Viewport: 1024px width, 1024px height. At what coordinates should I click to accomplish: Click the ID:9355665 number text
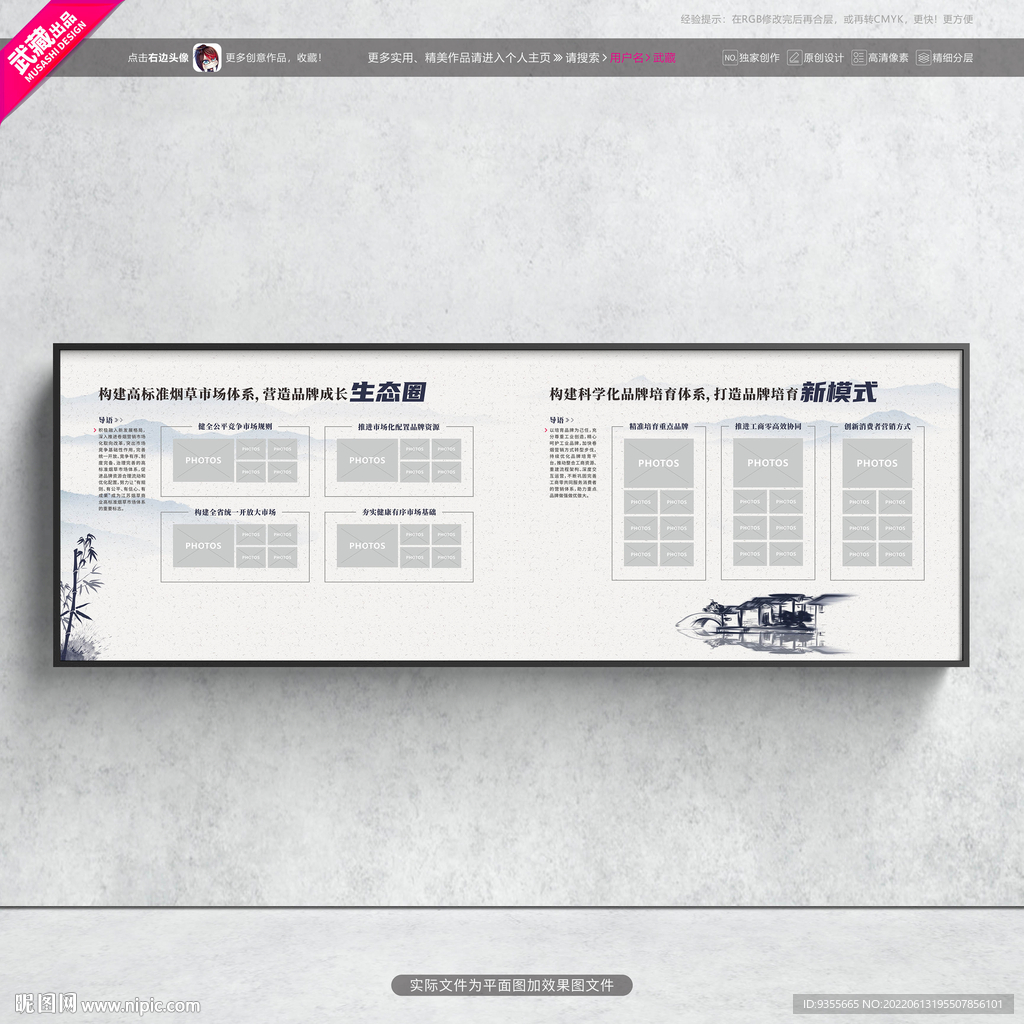point(831,1004)
